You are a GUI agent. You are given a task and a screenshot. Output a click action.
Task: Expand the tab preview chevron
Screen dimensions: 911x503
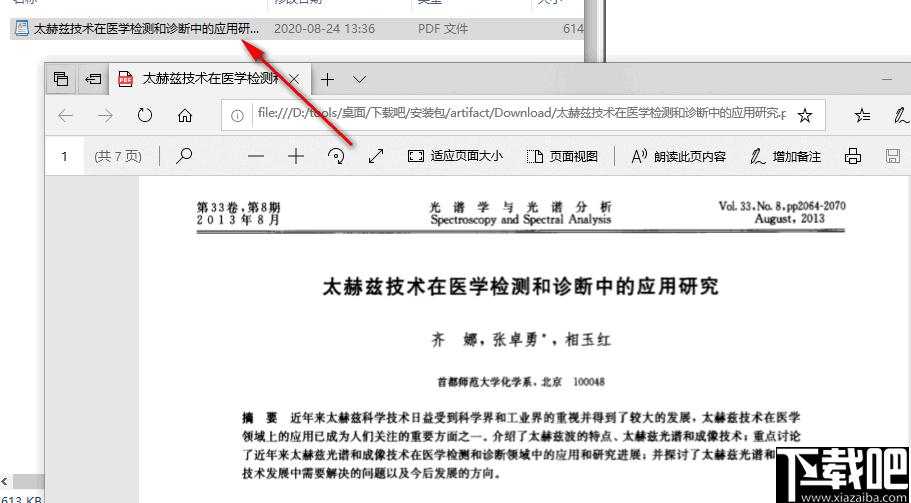click(359, 79)
